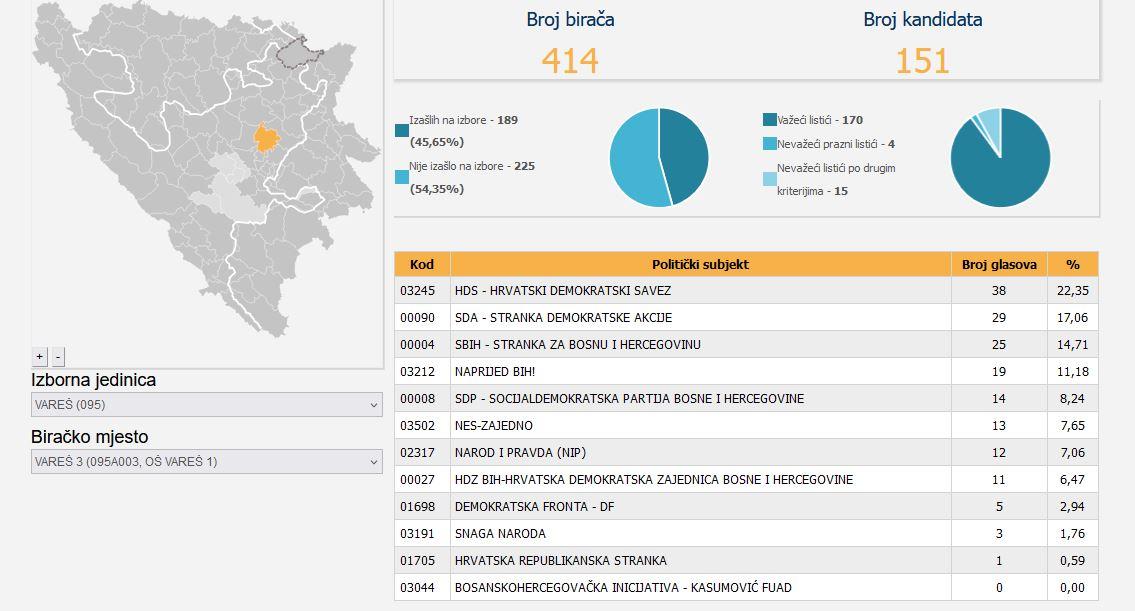Image resolution: width=1135 pixels, height=611 pixels.
Task: Sort table by the Kod column header
Action: pos(422,264)
